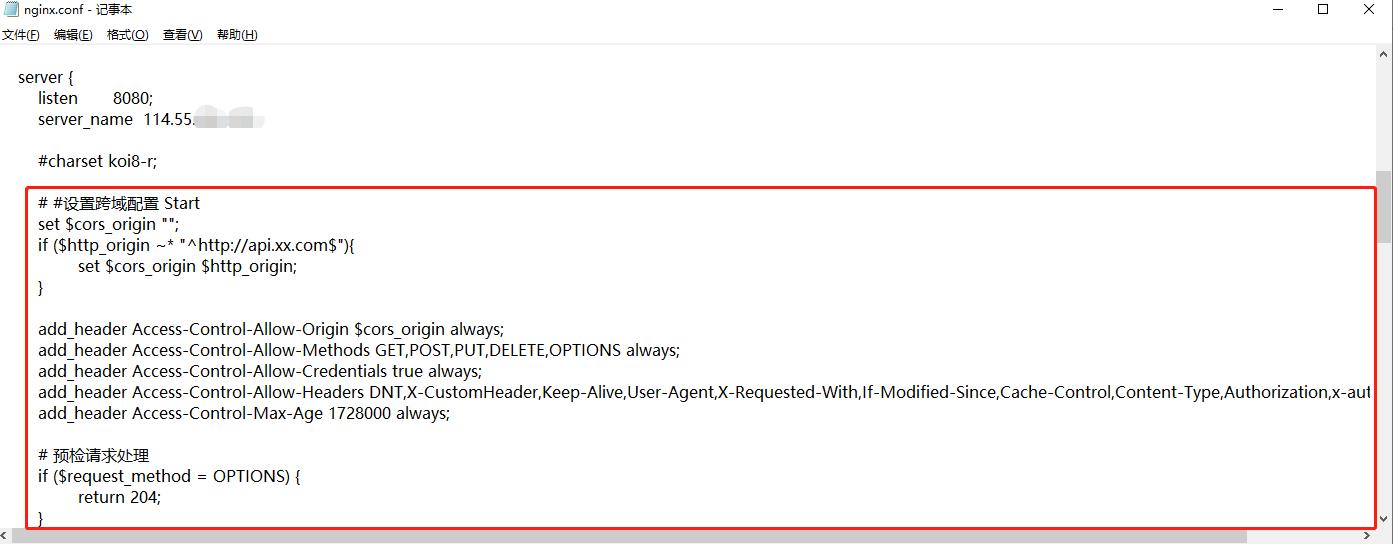The width and height of the screenshot is (1393, 544).
Task: Click the vertical scrollbar up arrow
Action: [x=1384, y=52]
